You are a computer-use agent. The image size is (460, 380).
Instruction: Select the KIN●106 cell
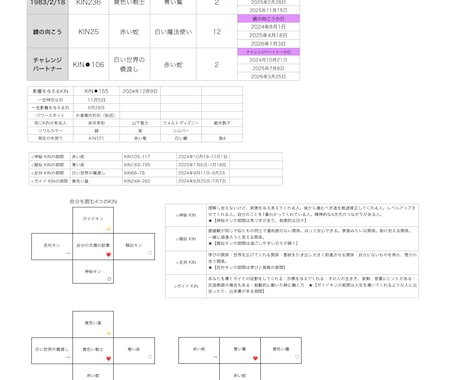coord(88,64)
